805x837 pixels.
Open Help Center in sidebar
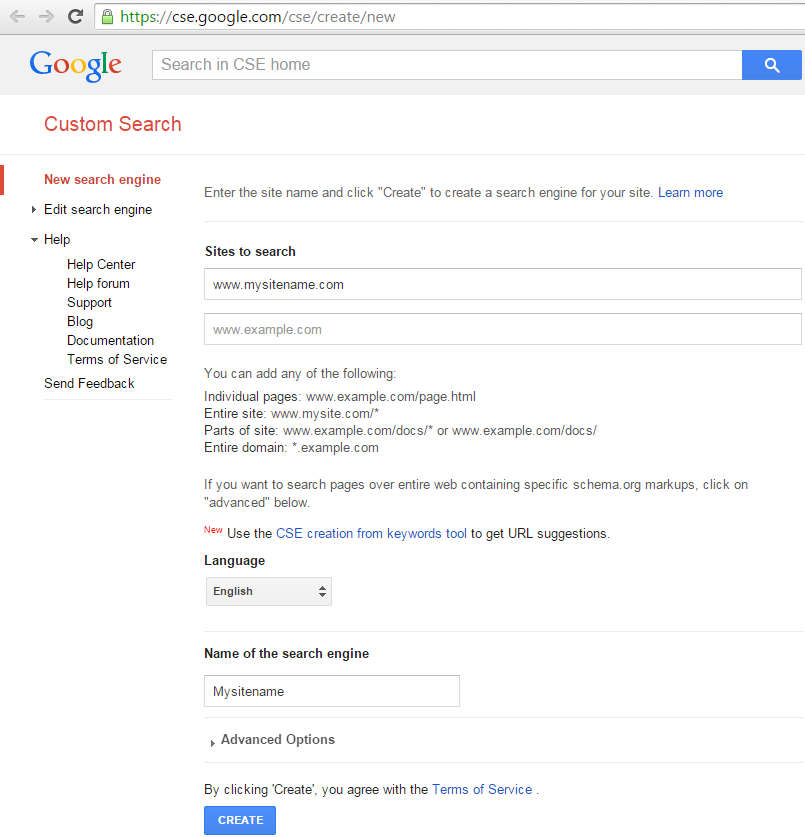pos(101,264)
